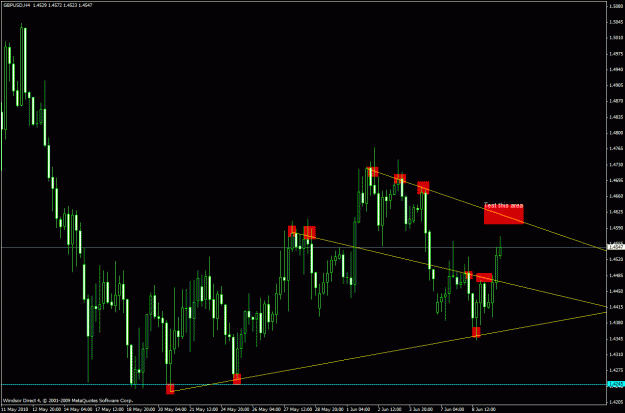Click the 1.4765 price axis label
Image resolution: width=625 pixels, height=413 pixels.
pos(616,148)
